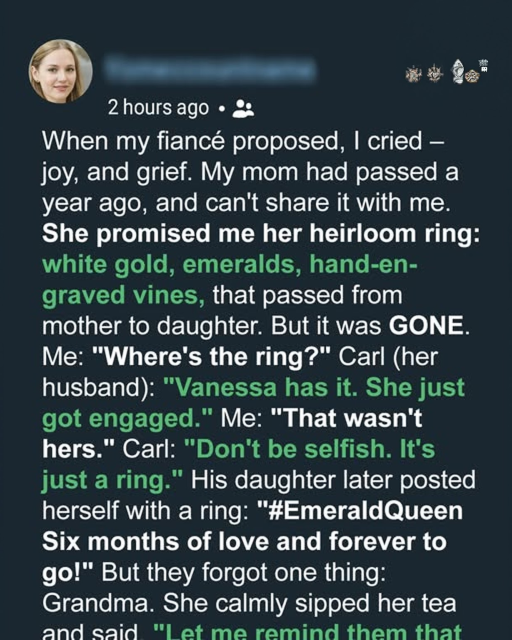Click the friends audience icon beside timestamp
The height and width of the screenshot is (640, 512).
[243, 109]
